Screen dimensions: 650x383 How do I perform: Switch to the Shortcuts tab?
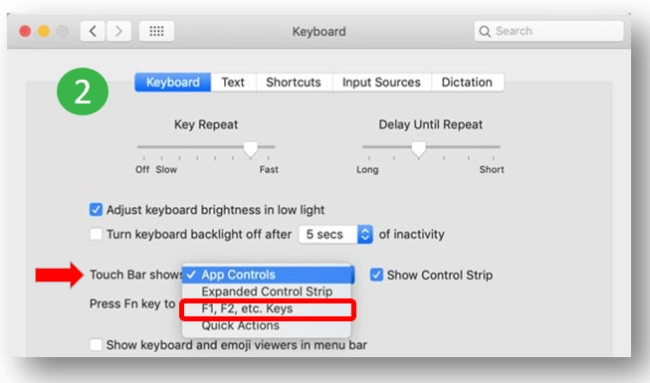click(x=293, y=82)
